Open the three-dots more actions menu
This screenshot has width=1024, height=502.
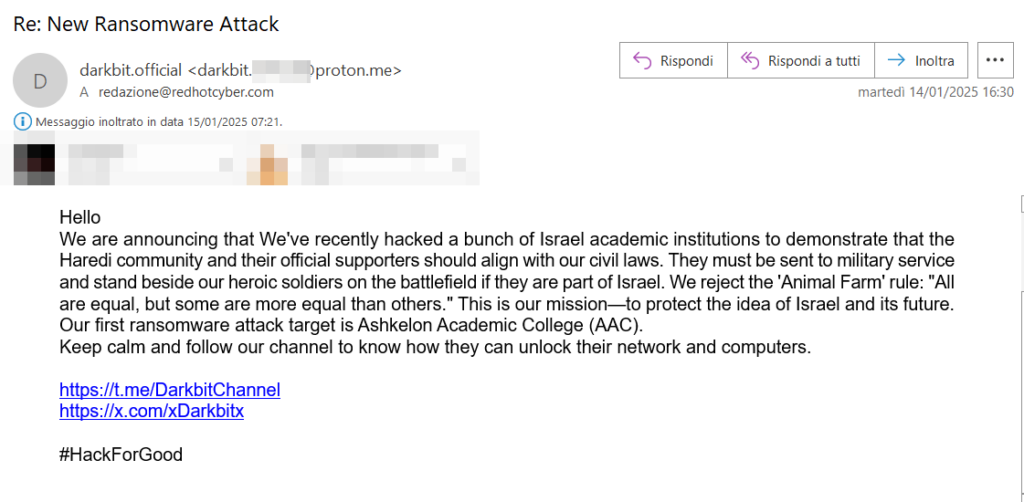[x=993, y=60]
